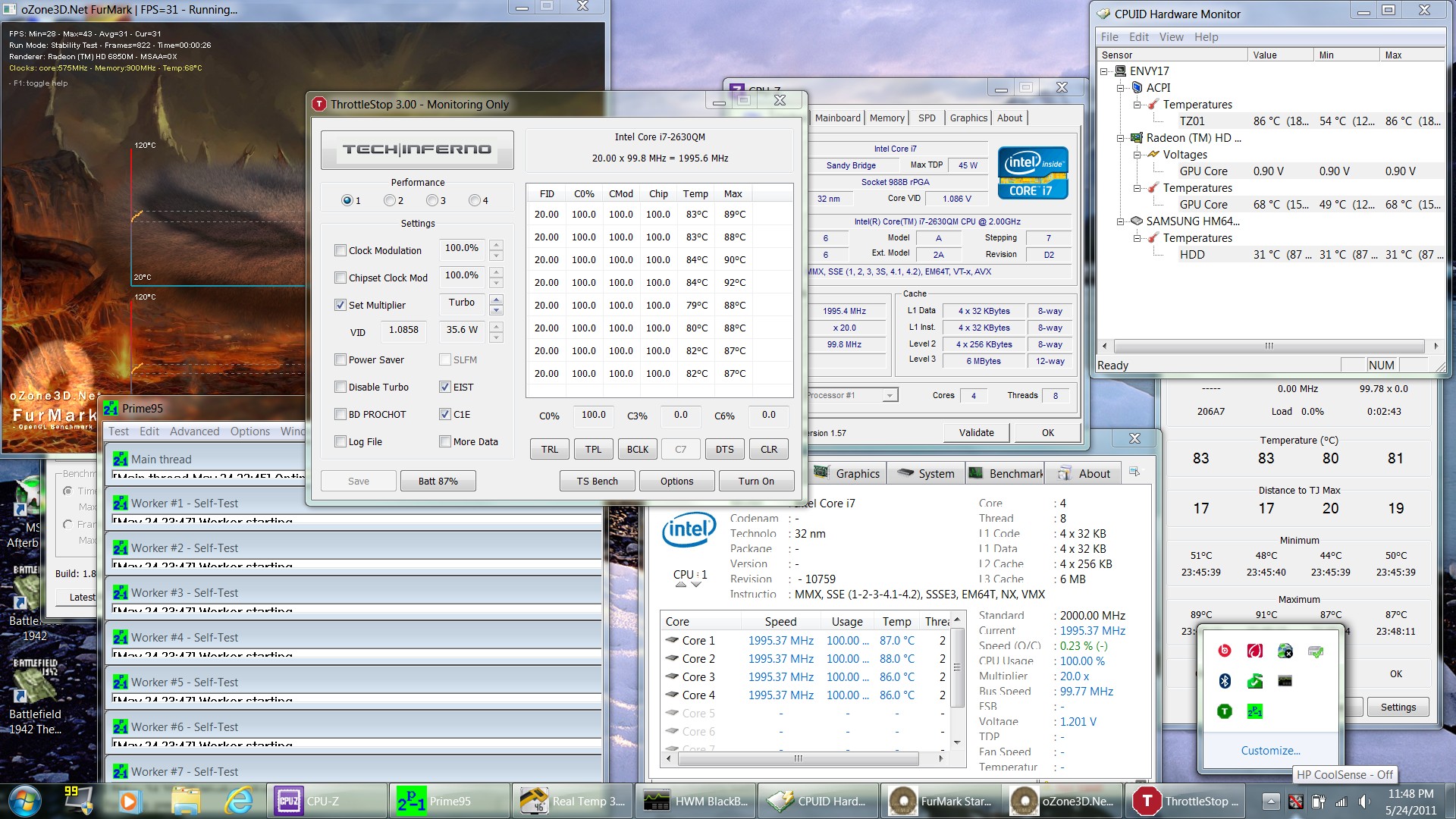
Task: Click the Windows Start orb
Action: point(24,801)
